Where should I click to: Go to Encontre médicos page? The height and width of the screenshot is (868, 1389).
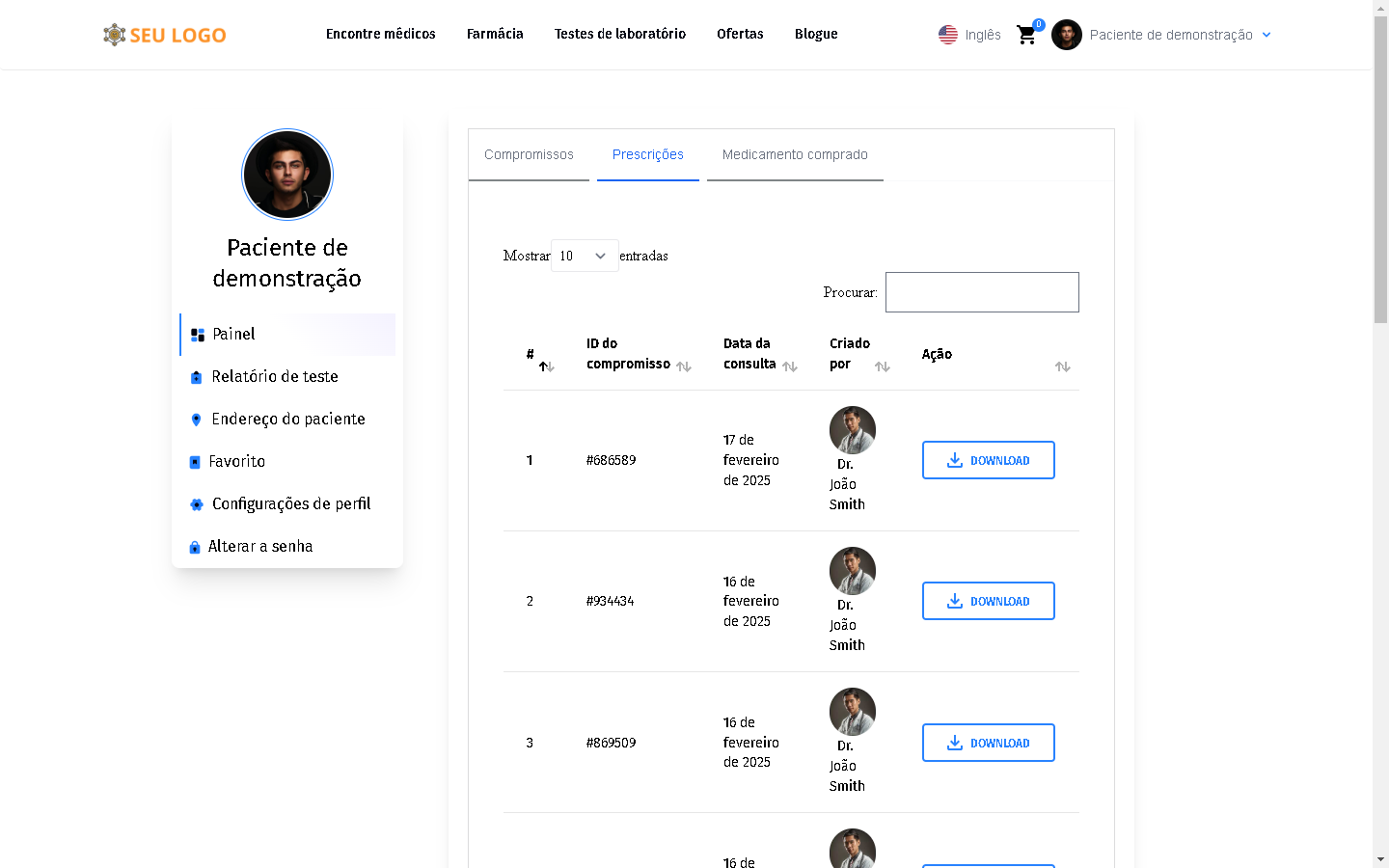pos(381,34)
